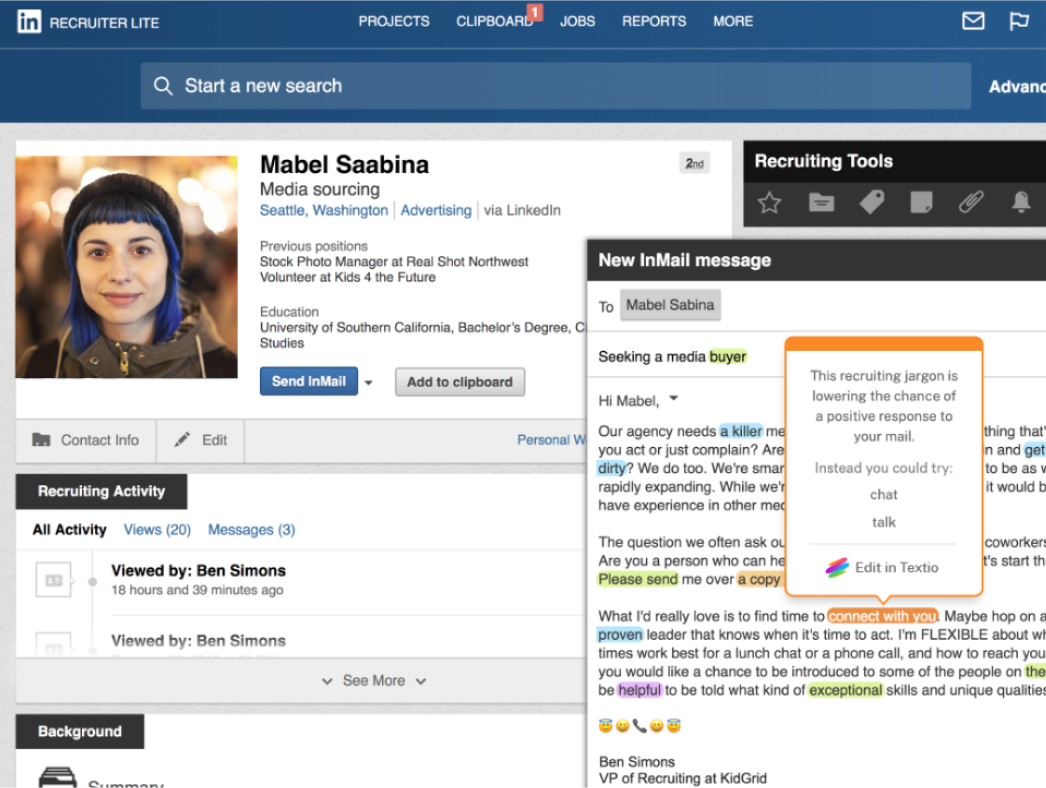The height and width of the screenshot is (788, 1046).
Task: Open the Send InMail dropdown arrow
Action: tap(368, 382)
